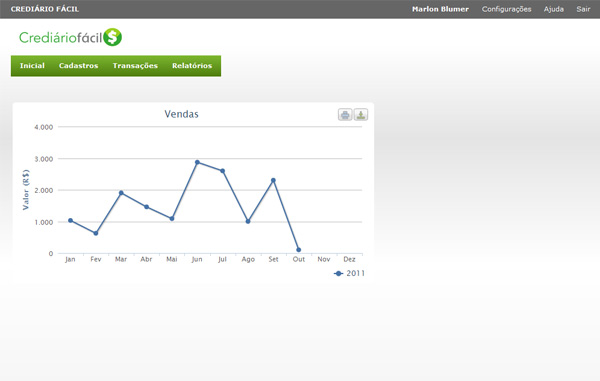600x381 pixels.
Task: Open the Inicial menu tab
Action: 32,66
